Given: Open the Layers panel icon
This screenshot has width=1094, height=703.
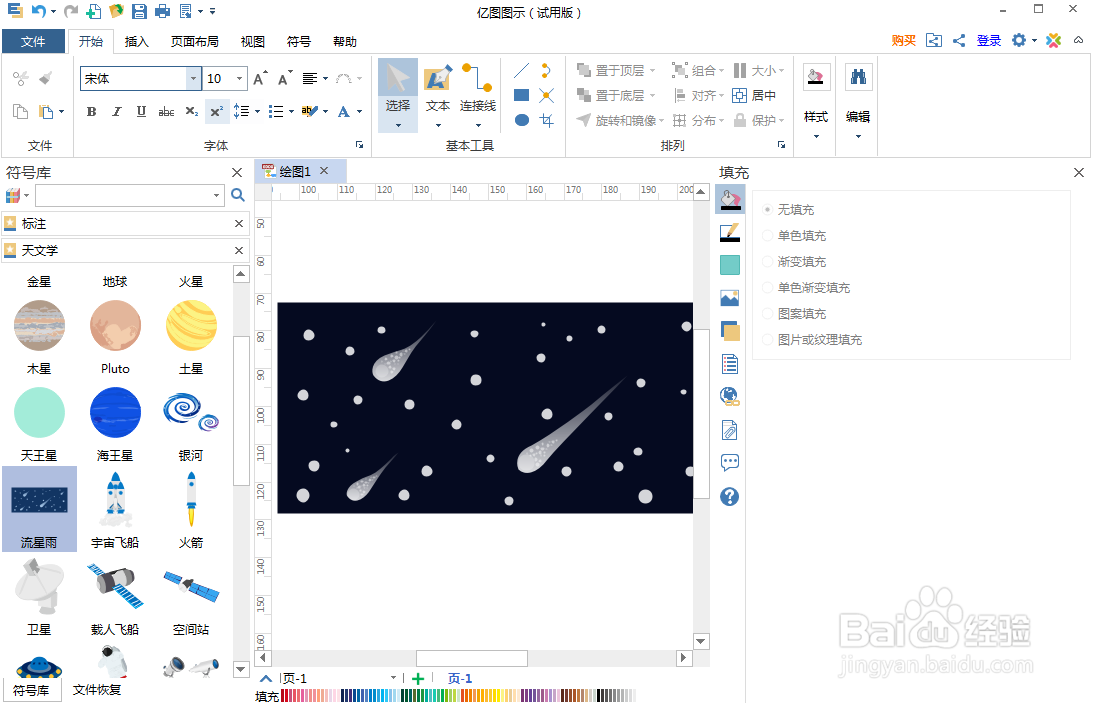Looking at the screenshot, I should click(x=730, y=331).
